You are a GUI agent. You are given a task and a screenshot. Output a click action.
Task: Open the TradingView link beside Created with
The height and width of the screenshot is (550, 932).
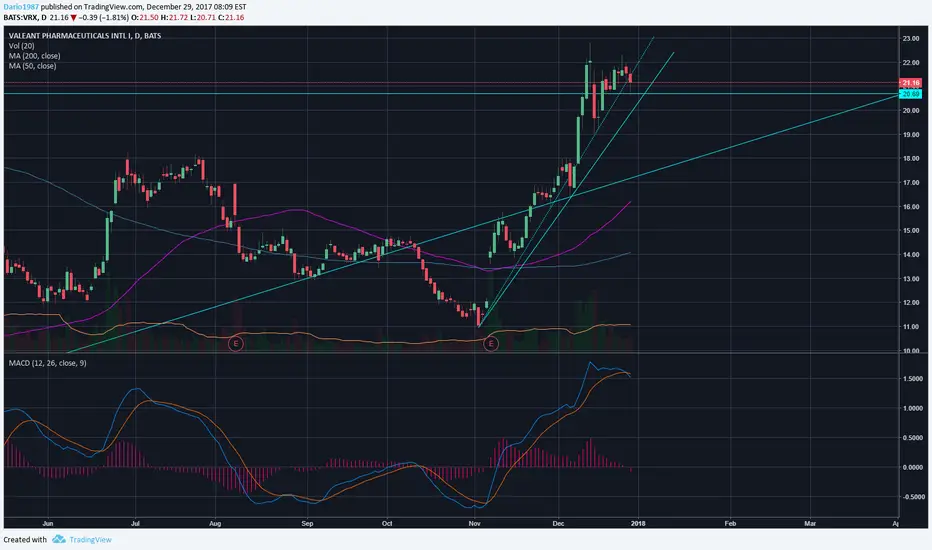coord(90,539)
